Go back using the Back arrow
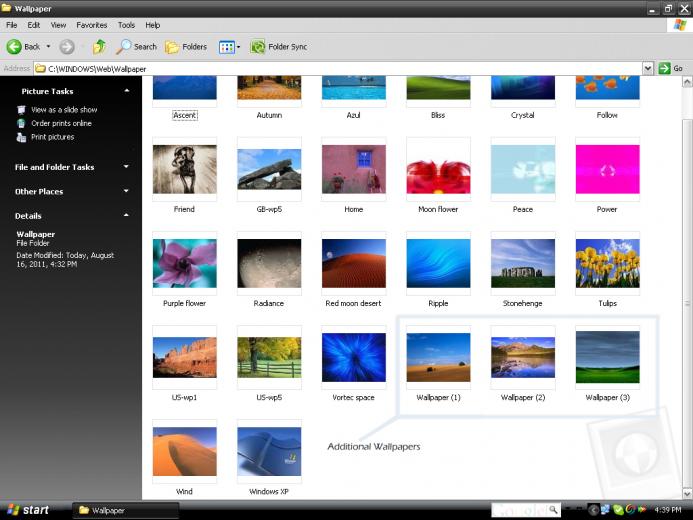Image resolution: width=693 pixels, height=520 pixels. click(x=23, y=46)
